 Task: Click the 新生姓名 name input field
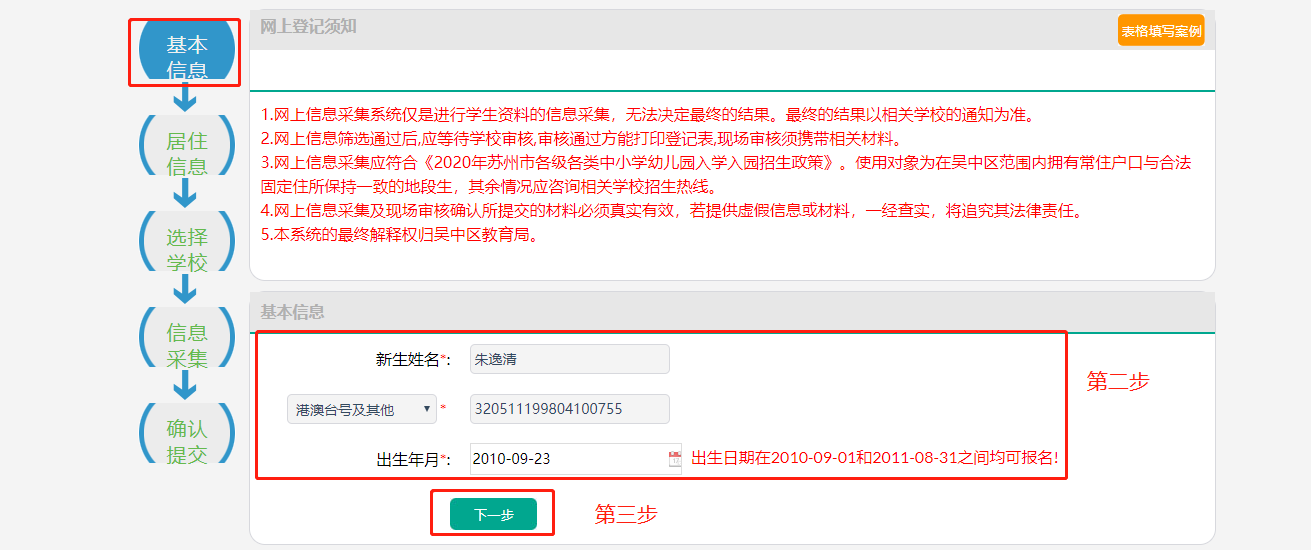tap(569, 359)
